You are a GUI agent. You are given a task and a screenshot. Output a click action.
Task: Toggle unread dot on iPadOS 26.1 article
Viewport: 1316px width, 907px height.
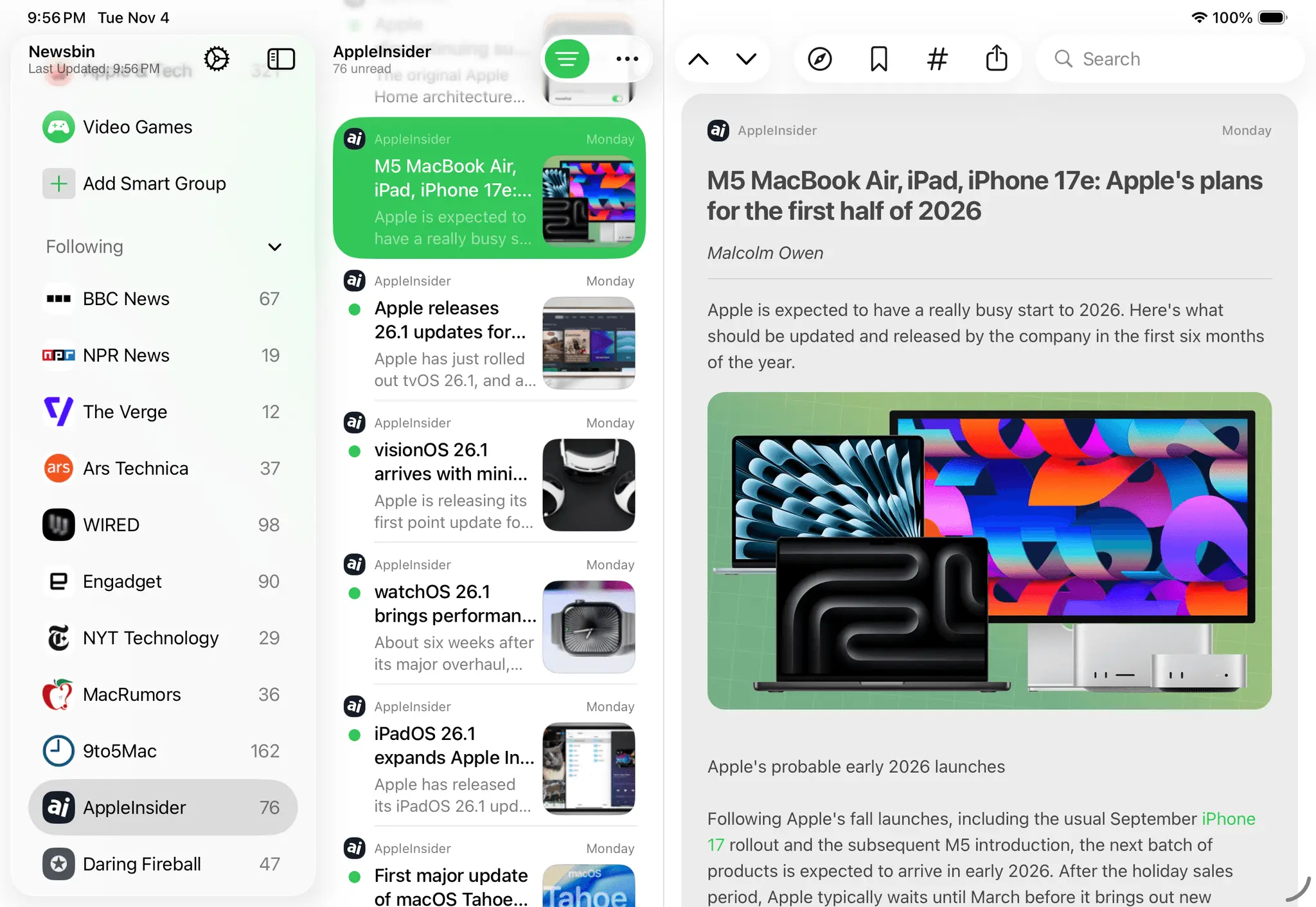click(354, 735)
